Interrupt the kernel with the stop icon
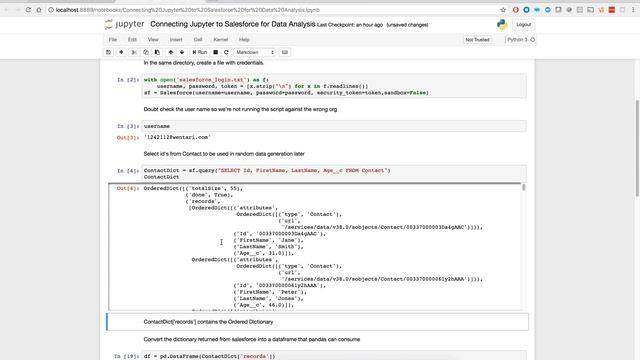 point(216,52)
